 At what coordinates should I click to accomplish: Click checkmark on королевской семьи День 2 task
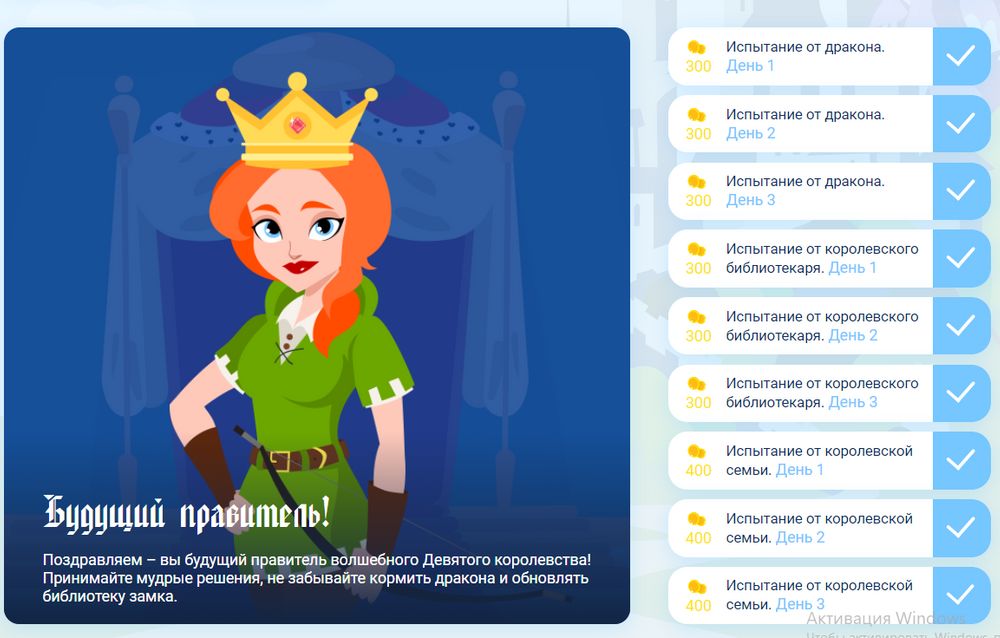click(963, 526)
